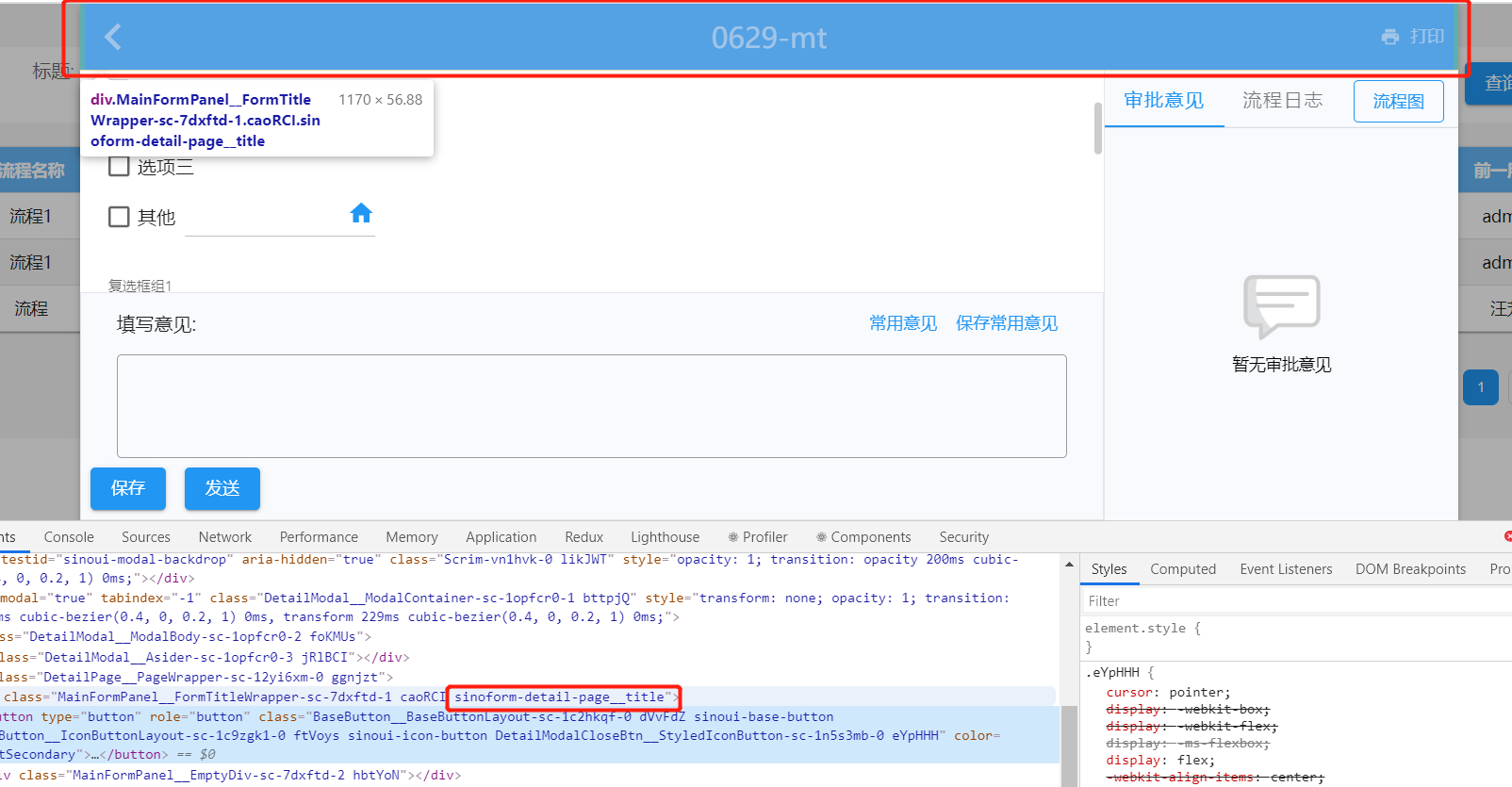Click the element.style rule in Styles
Screen dimensions: 1512x787
[1142, 629]
